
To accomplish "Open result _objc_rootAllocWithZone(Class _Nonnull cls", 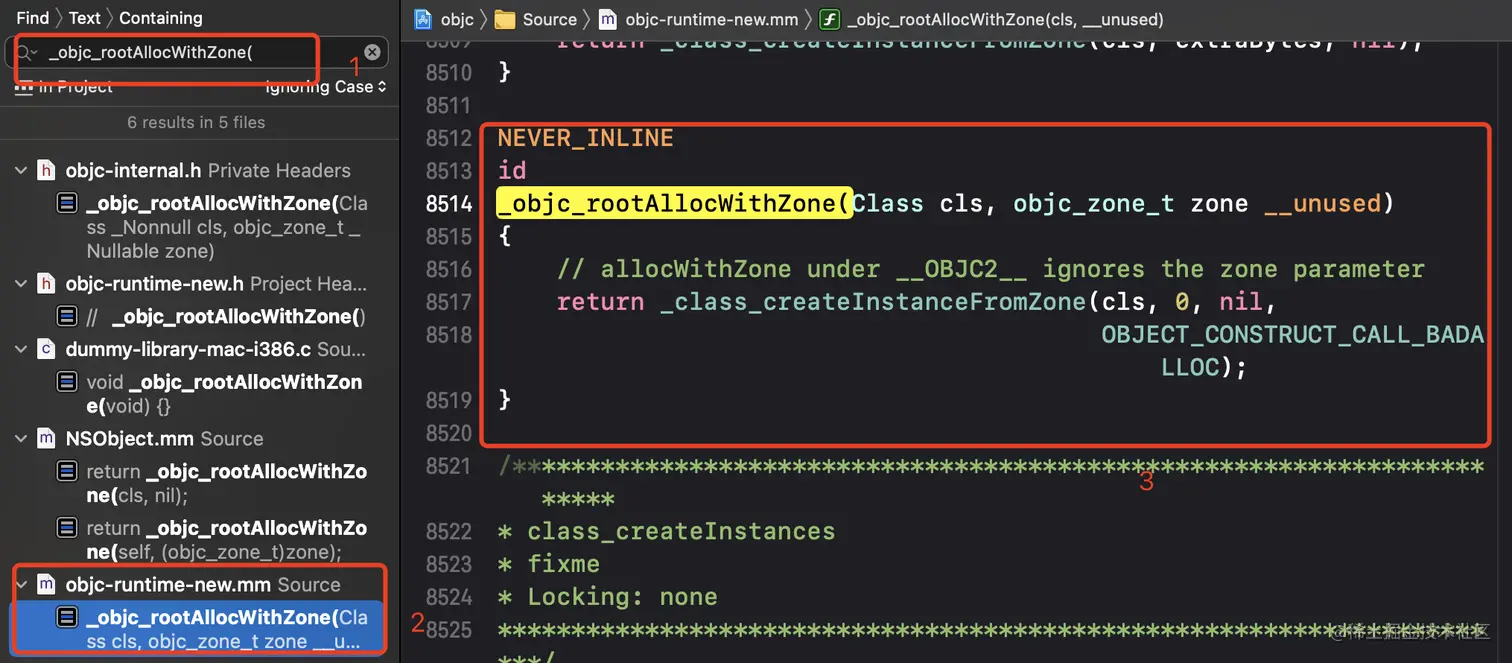I will (x=227, y=227).
